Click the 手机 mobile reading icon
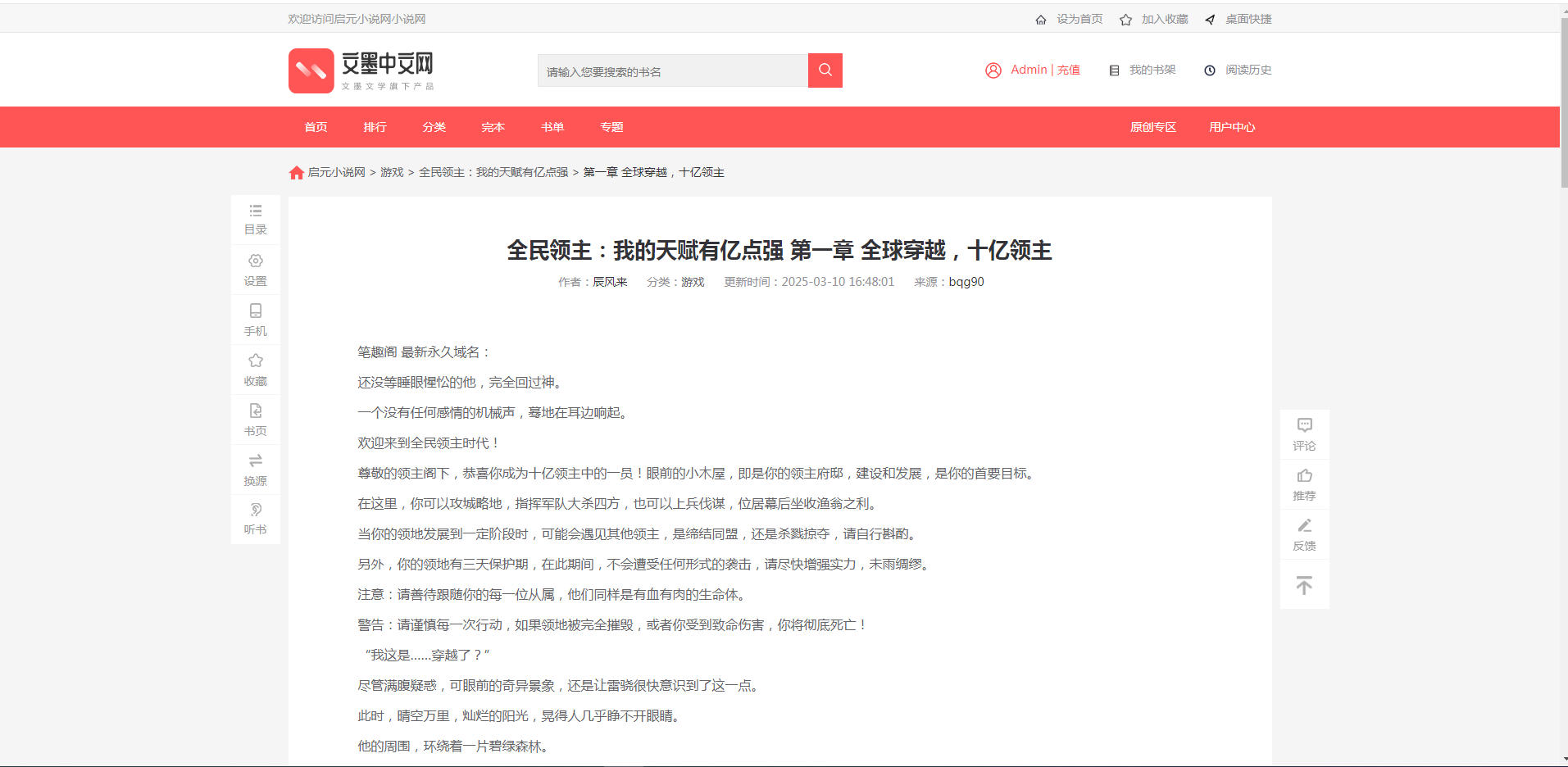This screenshot has width=1568, height=767. 255,311
